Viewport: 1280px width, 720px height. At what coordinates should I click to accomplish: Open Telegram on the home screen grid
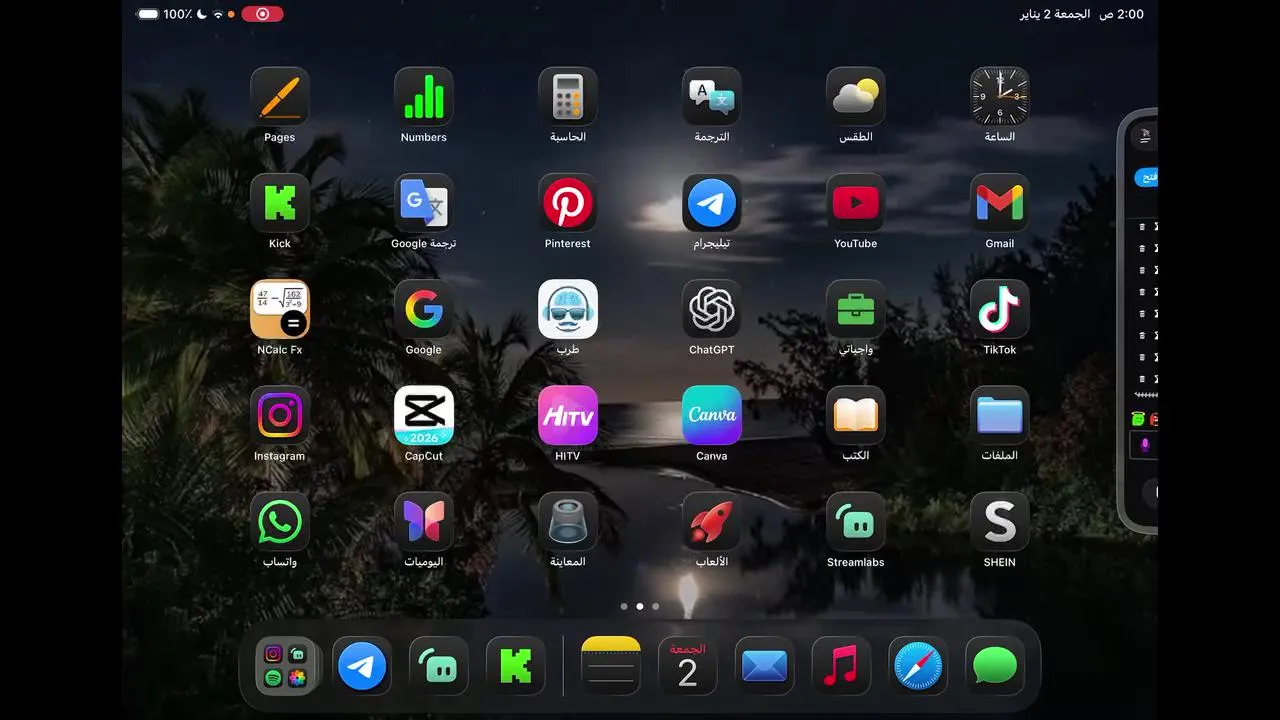click(x=712, y=203)
